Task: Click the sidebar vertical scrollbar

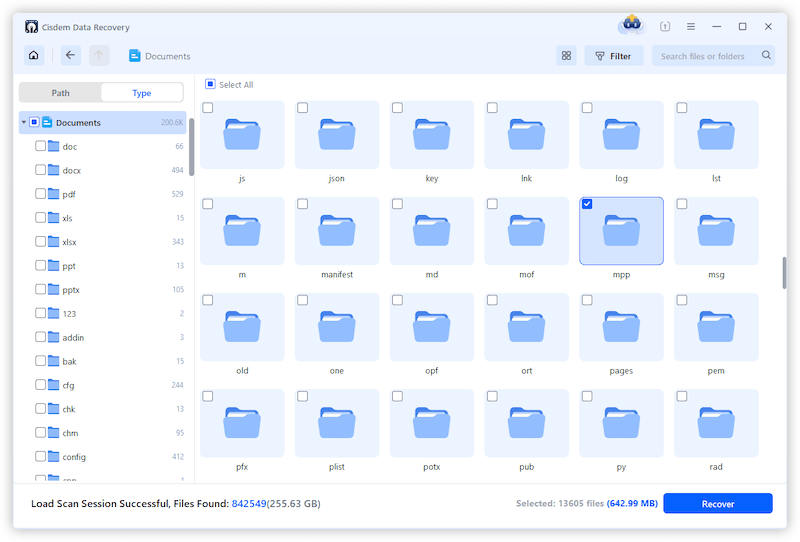Action: coord(191,147)
